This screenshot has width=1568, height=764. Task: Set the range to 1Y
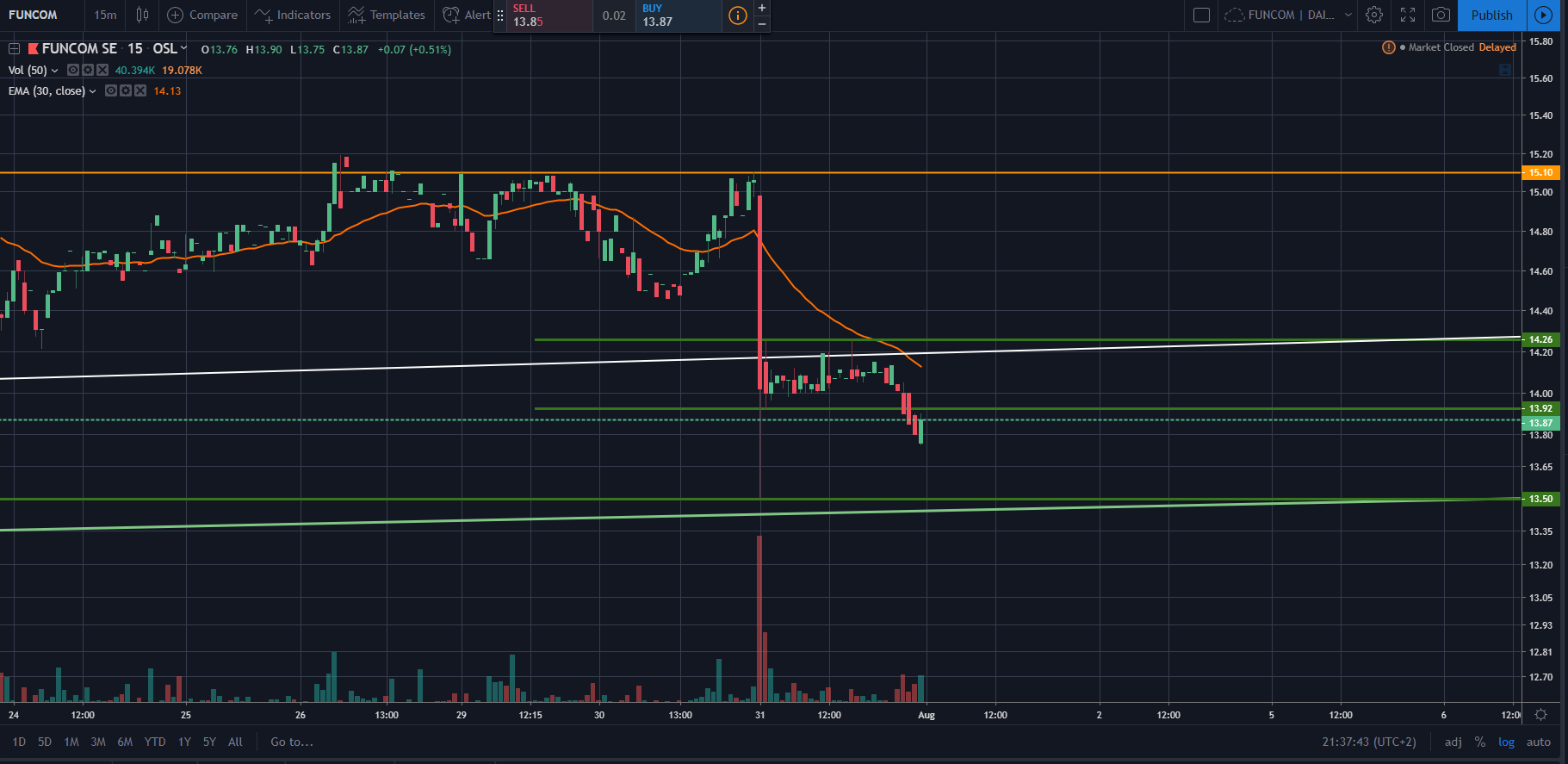184,742
